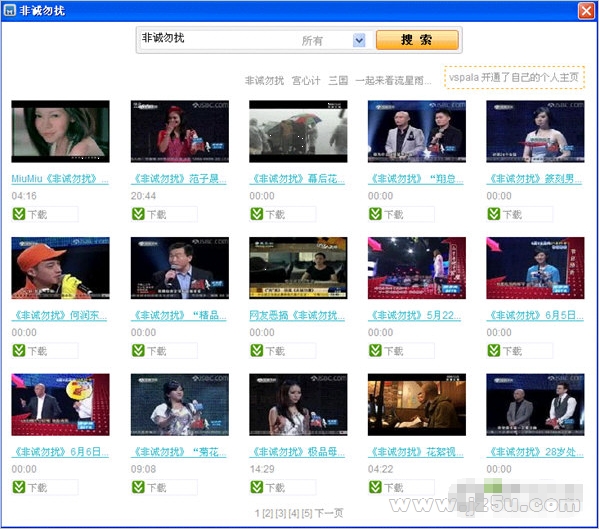The height and width of the screenshot is (529, 599).
Task: Open the 《非诚勿扰》6月6日 title link
Action: pos(60,452)
